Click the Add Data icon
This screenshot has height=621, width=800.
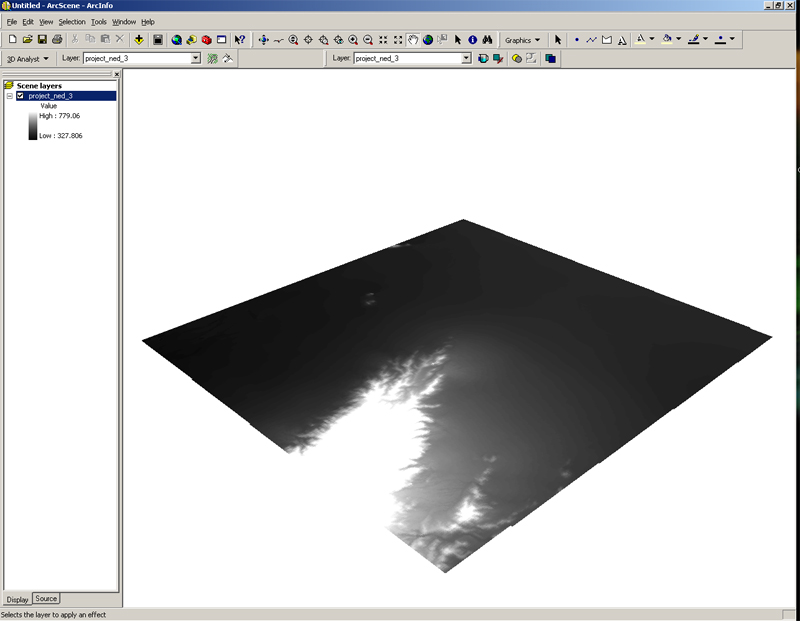[138, 40]
